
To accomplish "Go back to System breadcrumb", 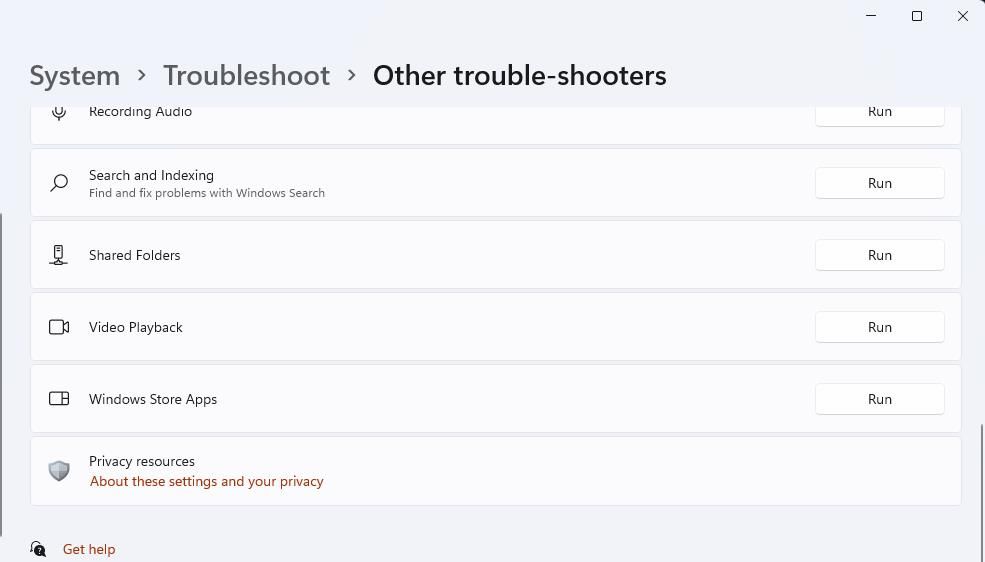I will pos(74,76).
